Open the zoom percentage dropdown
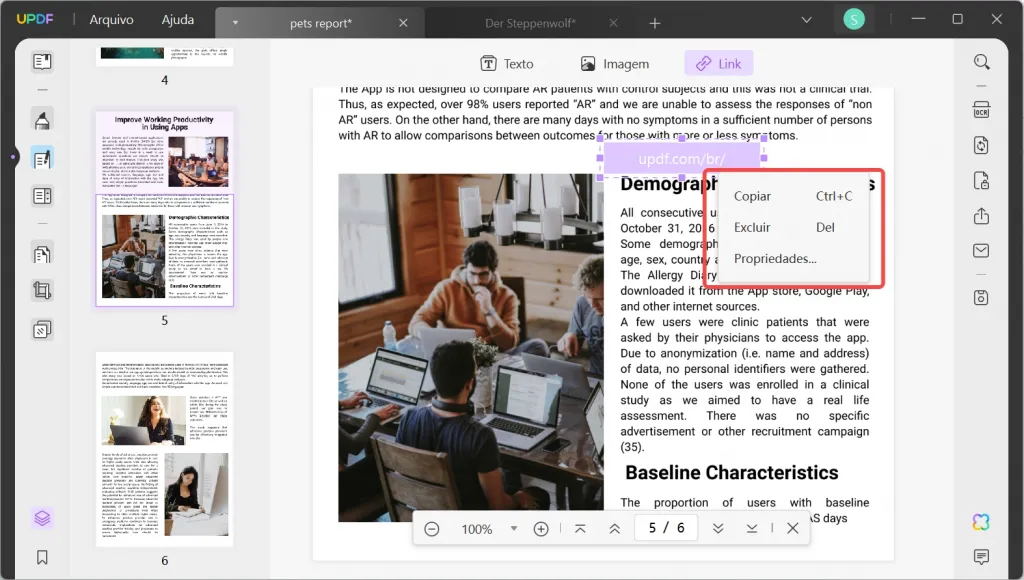This screenshot has height=580, width=1024. [x=514, y=528]
